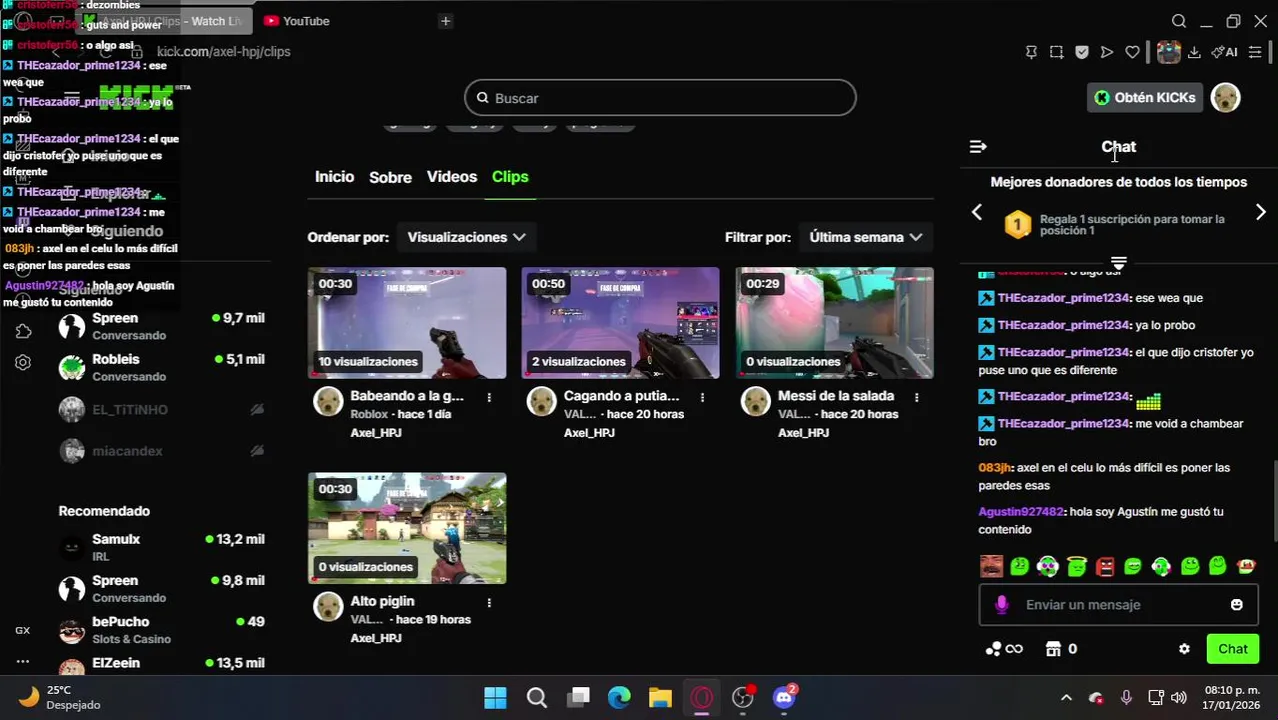Viewport: 1278px width, 720px height.
Task: Go to the Inicio channel tab
Action: tap(334, 177)
